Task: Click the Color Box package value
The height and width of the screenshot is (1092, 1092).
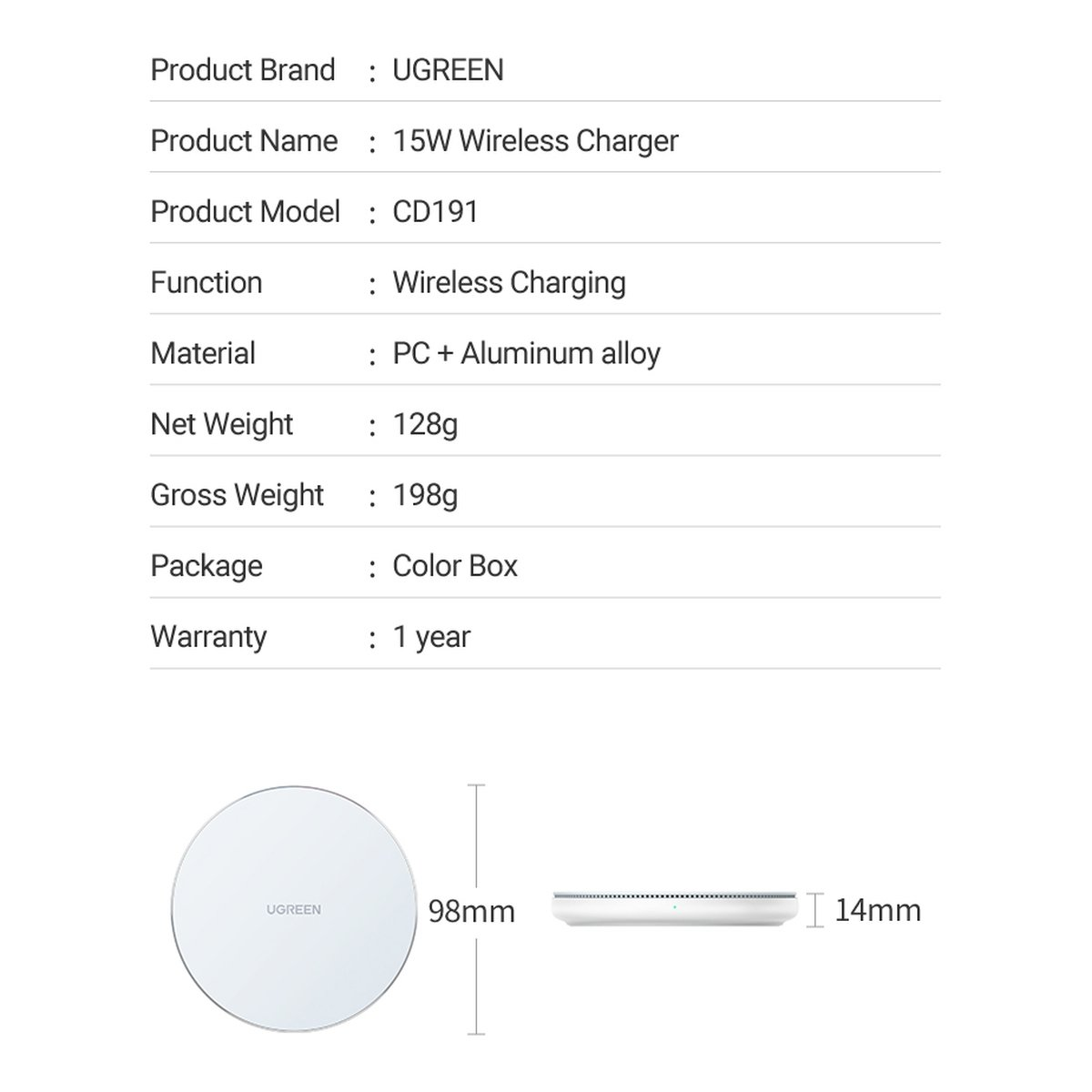Action: [x=455, y=566]
